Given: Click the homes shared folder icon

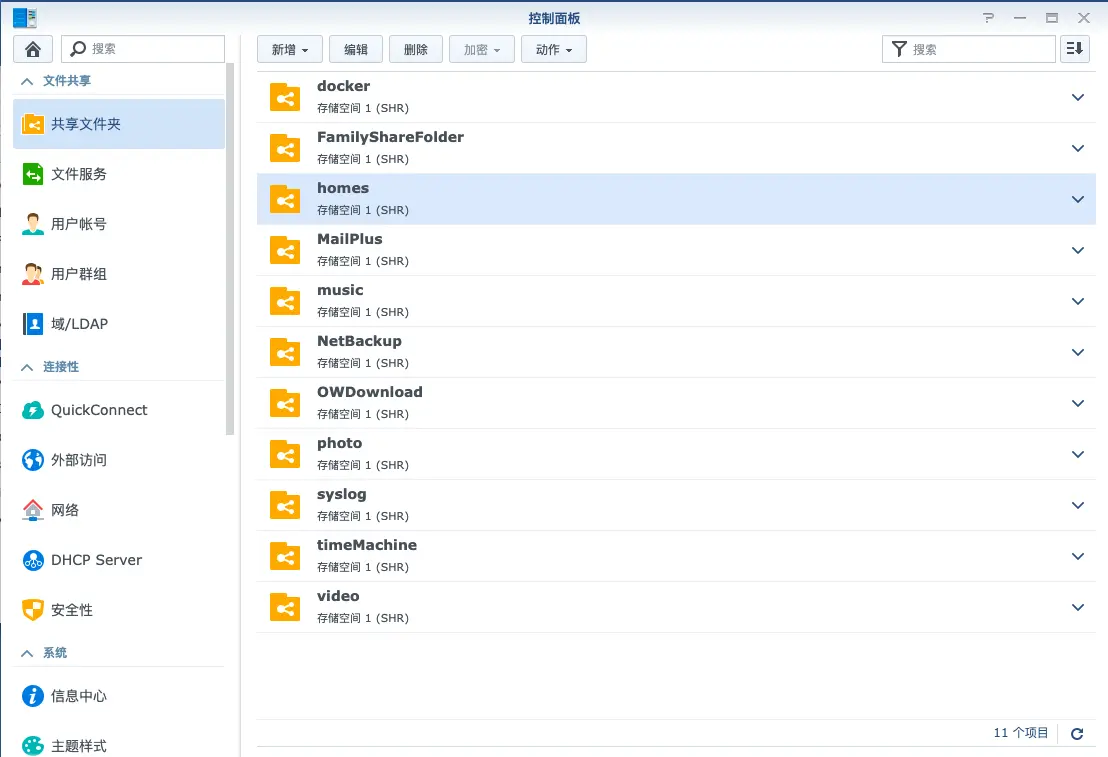Looking at the screenshot, I should pyautogui.click(x=285, y=199).
